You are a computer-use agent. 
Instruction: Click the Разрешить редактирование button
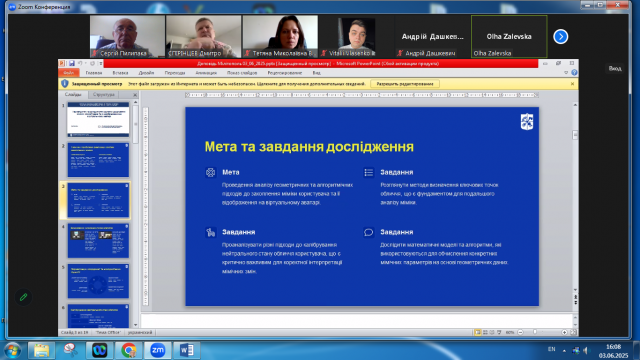click(x=405, y=84)
